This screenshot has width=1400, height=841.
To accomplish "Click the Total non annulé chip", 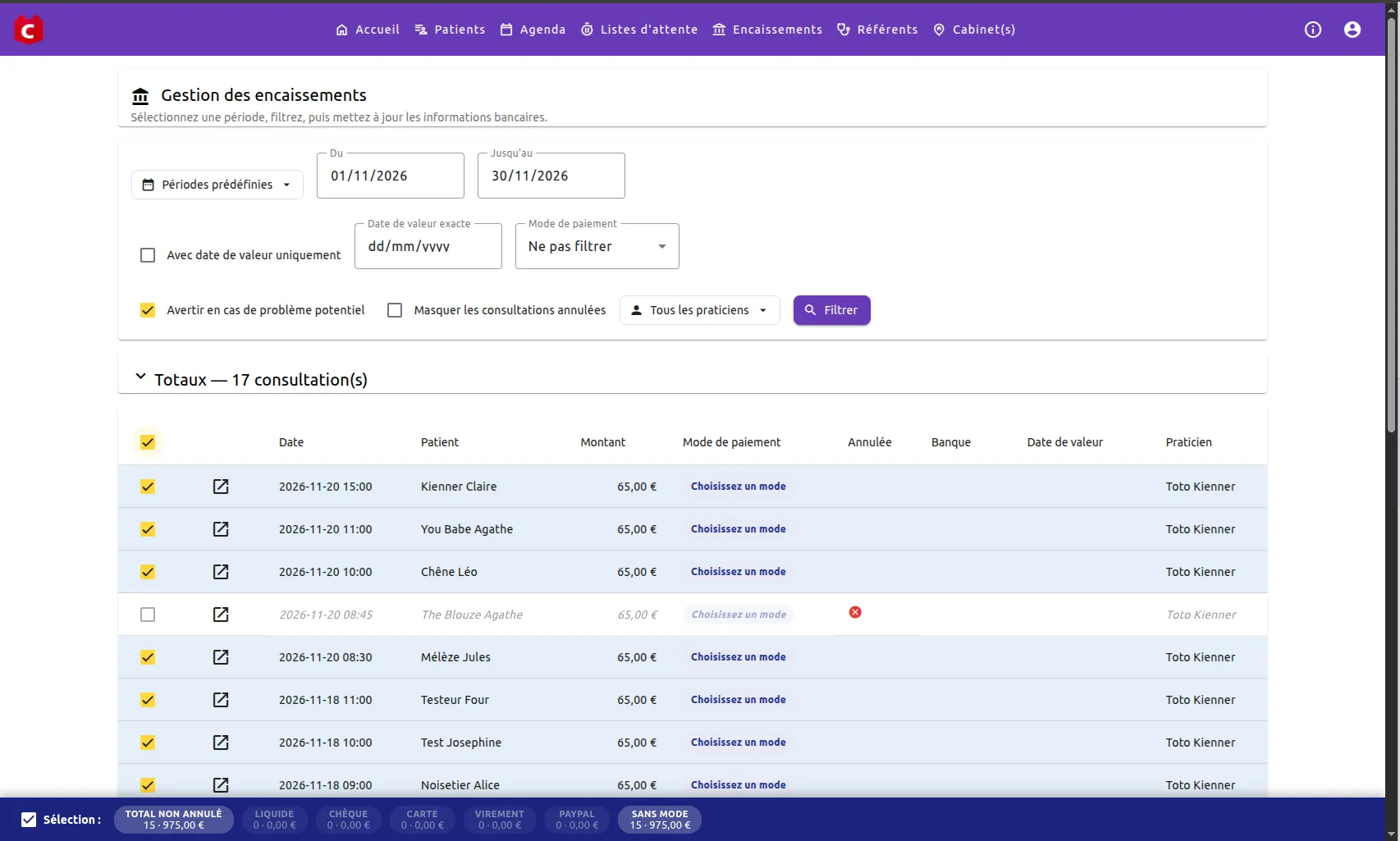I will pos(174,820).
